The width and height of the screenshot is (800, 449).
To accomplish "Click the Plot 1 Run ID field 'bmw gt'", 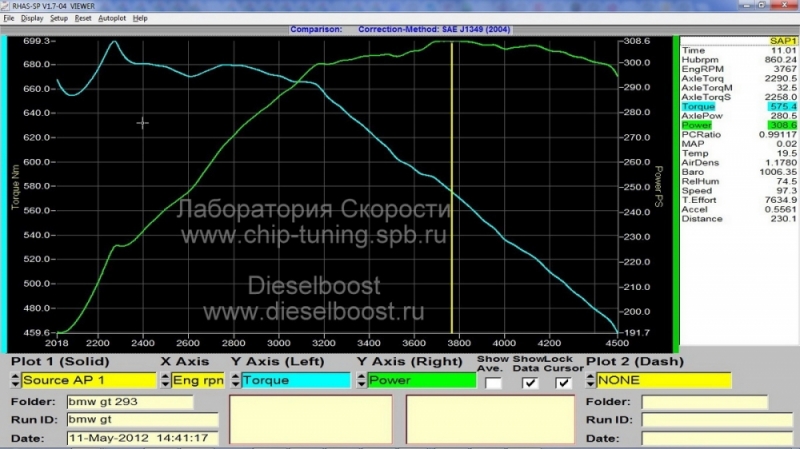I will [x=142, y=419].
